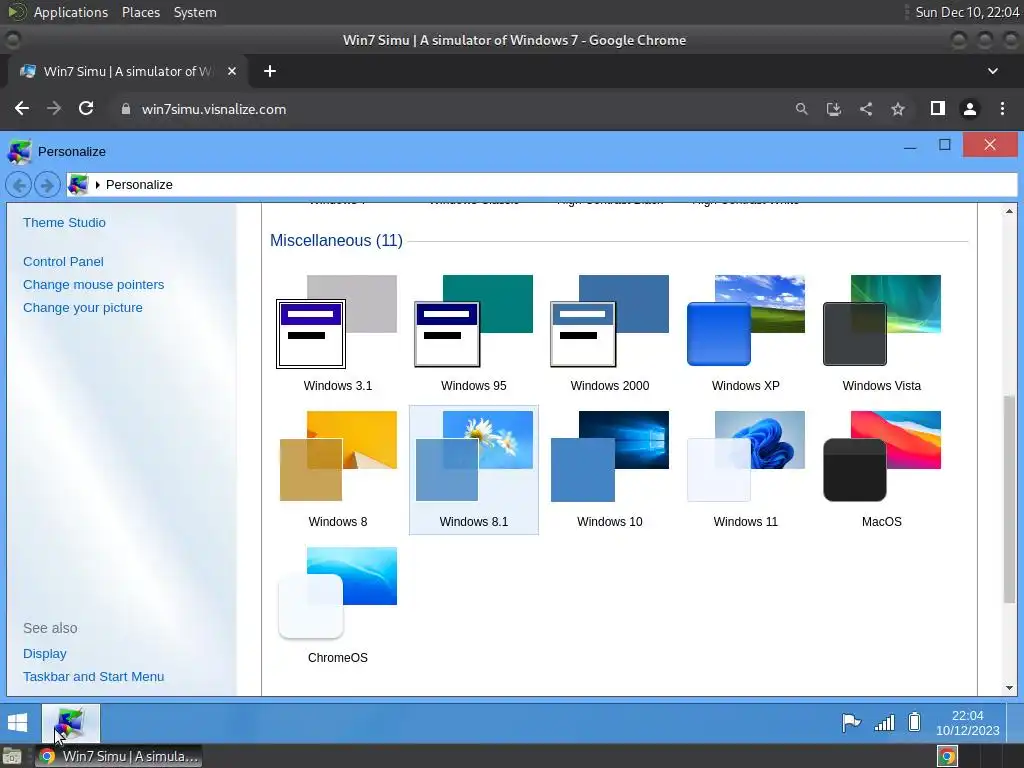Choose the Windows 2000 theme
1024x768 pixels.
point(609,334)
